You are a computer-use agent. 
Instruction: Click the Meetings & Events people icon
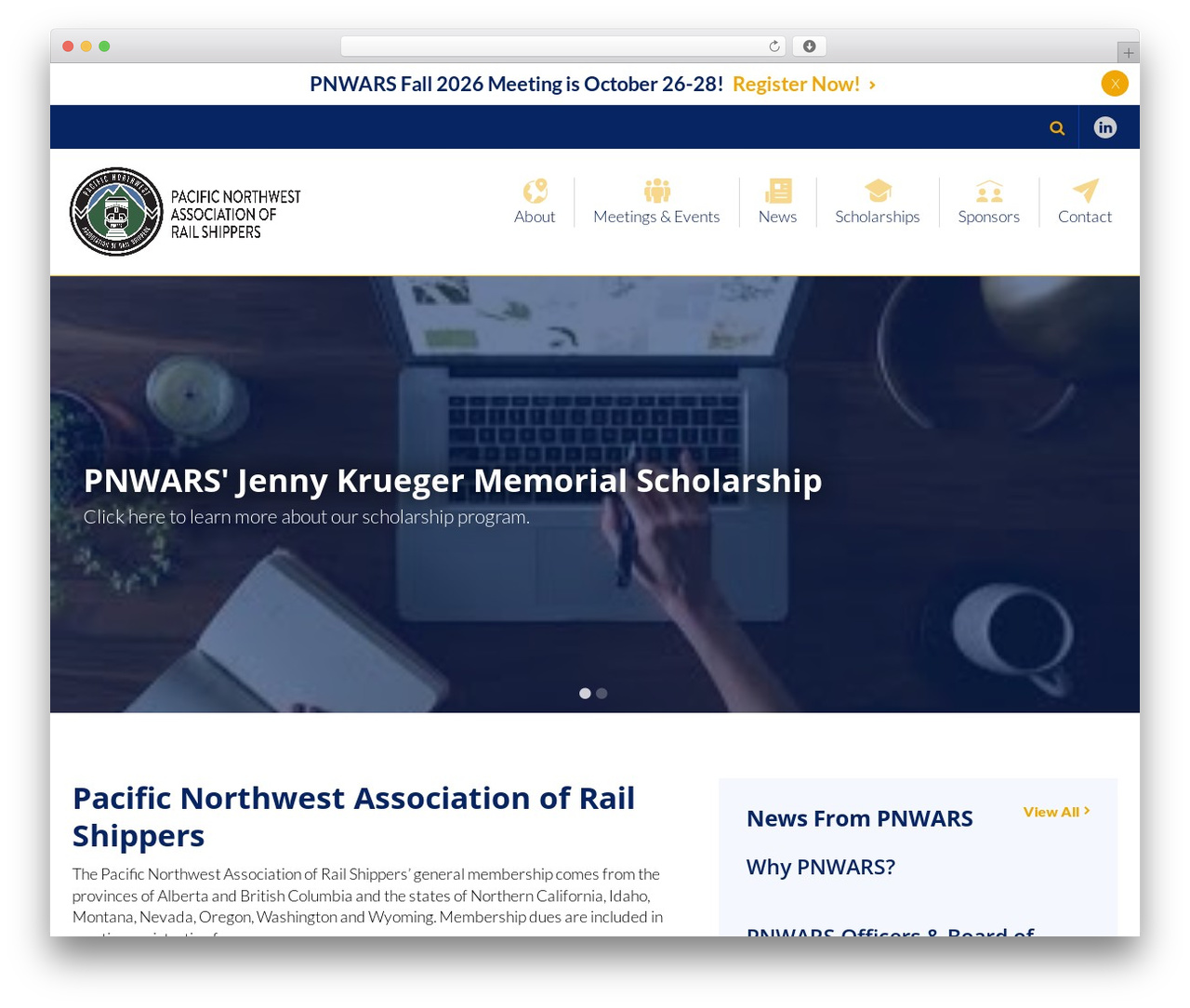(656, 191)
